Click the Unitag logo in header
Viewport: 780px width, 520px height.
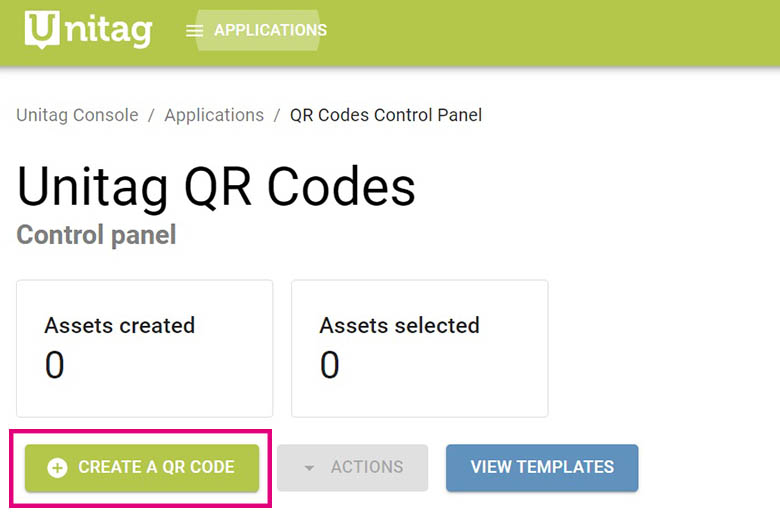pos(88,30)
